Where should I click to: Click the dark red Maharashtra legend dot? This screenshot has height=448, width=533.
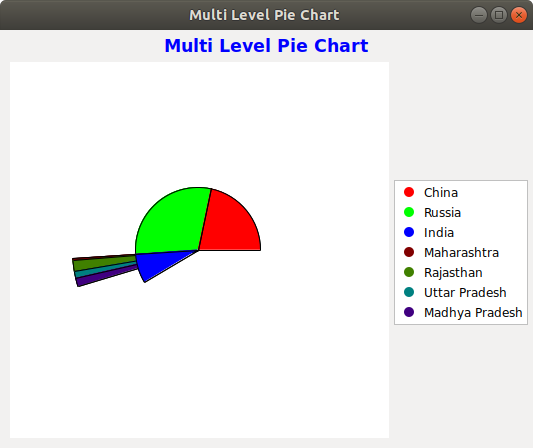point(409,252)
